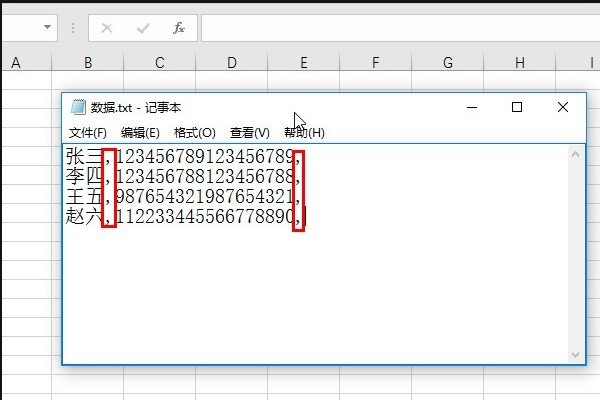Select column D header in Excel
The height and width of the screenshot is (400, 600).
point(232,62)
